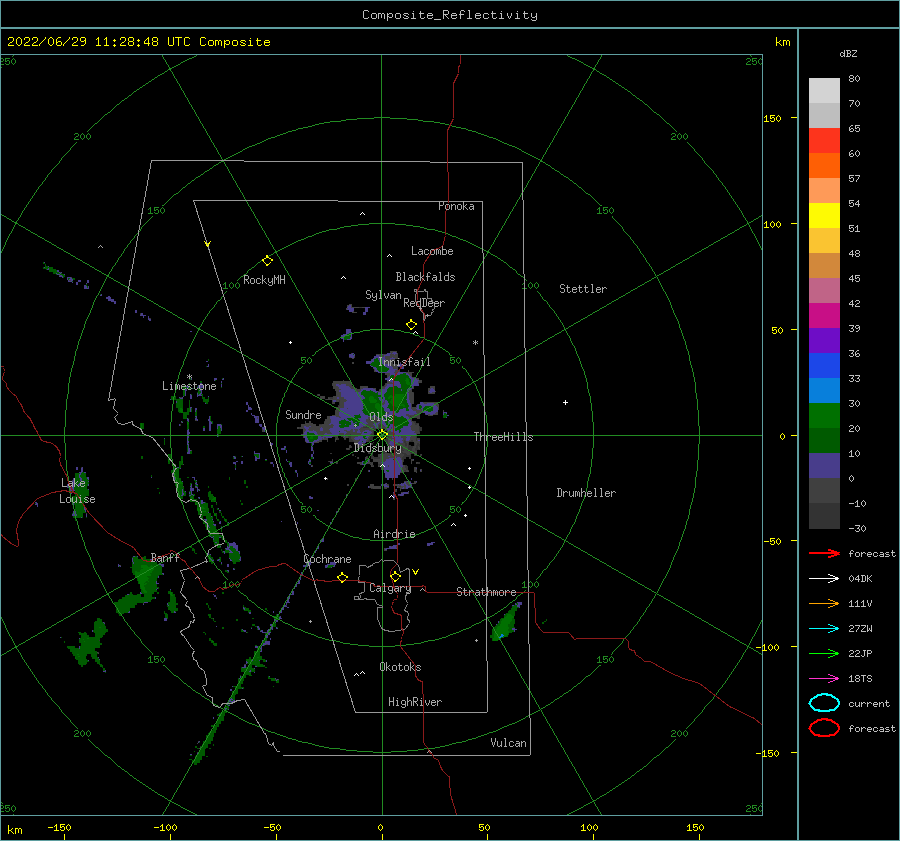The width and height of the screenshot is (900, 841).
Task: Pick the pink 42-45 dBZ swatch
Action: pyautogui.click(x=824, y=290)
